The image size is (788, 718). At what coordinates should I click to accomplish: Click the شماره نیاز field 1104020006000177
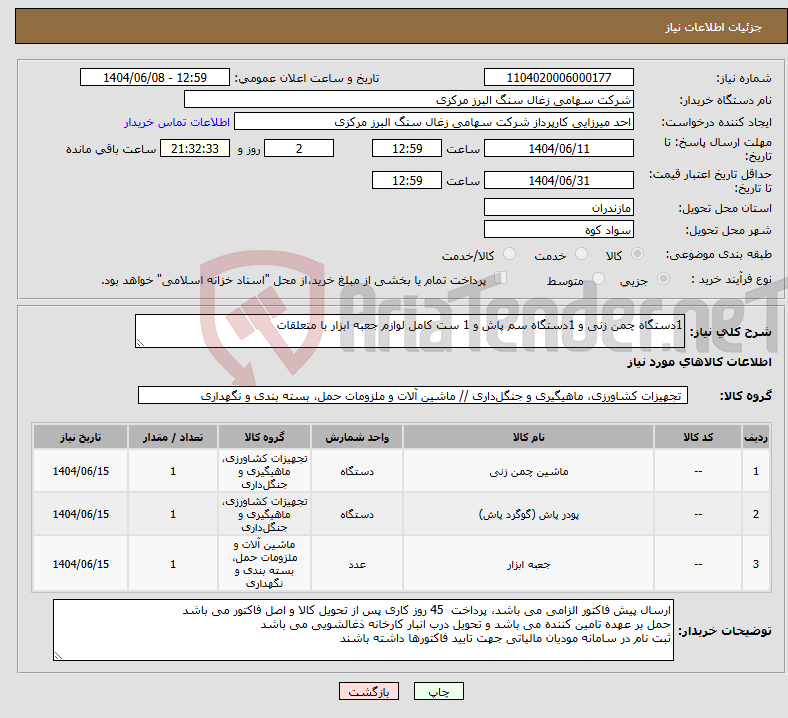(558, 77)
